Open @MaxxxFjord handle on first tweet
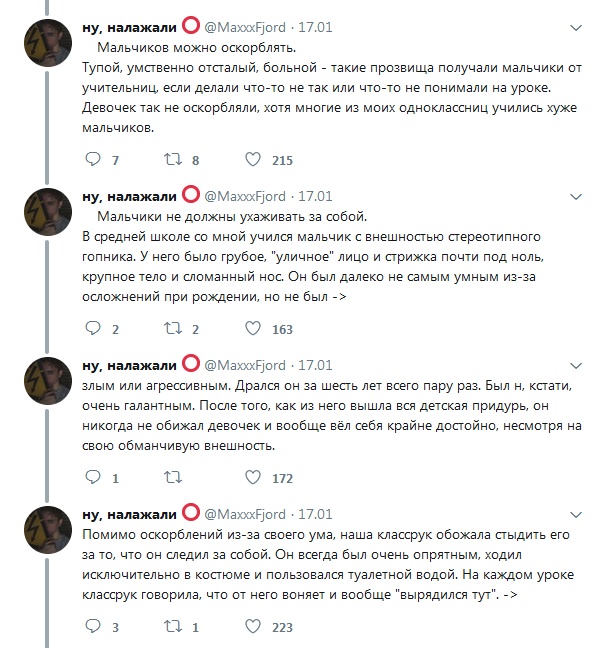The width and height of the screenshot is (609, 648). tap(245, 27)
